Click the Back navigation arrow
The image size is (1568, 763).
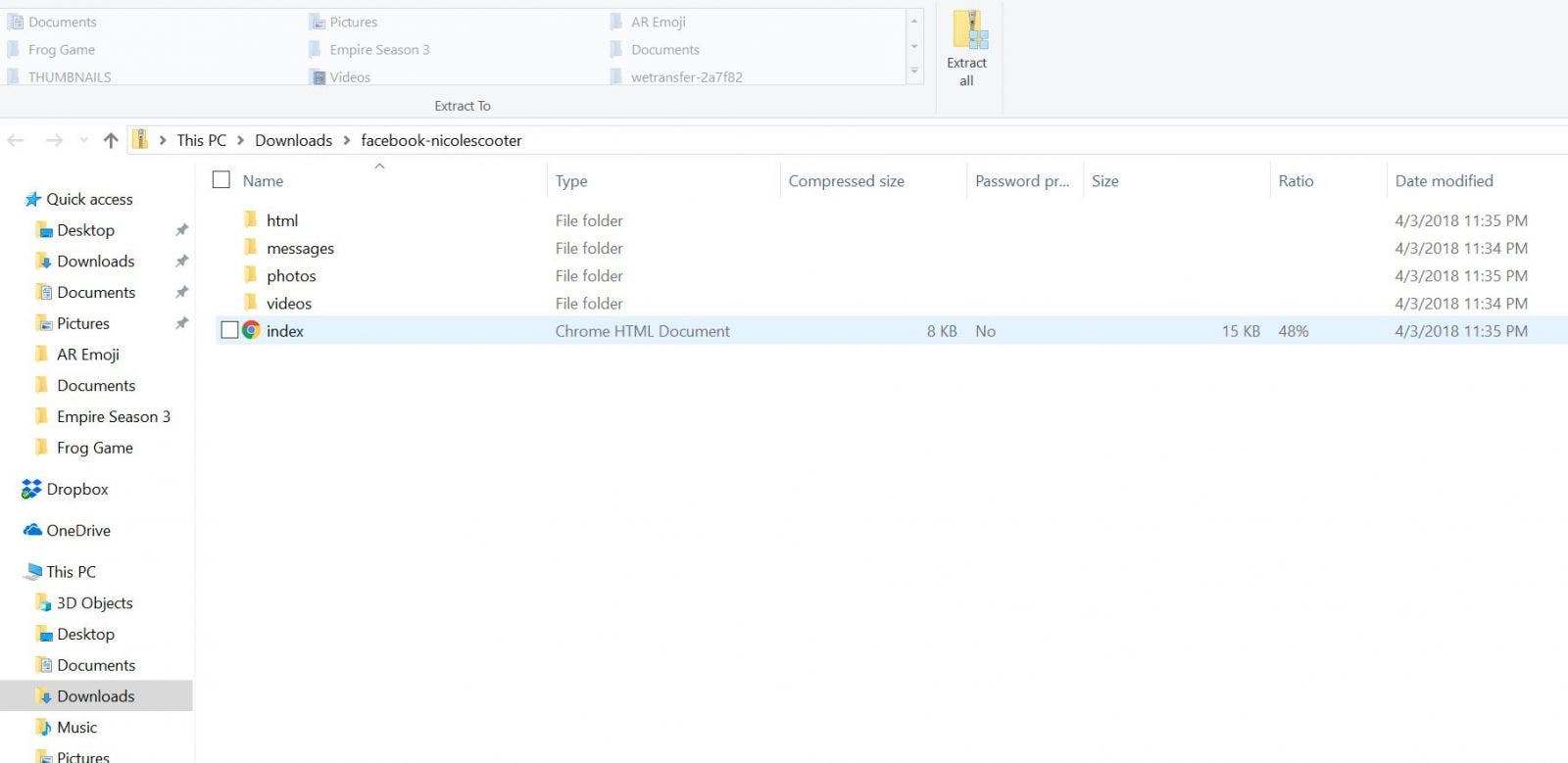point(16,141)
